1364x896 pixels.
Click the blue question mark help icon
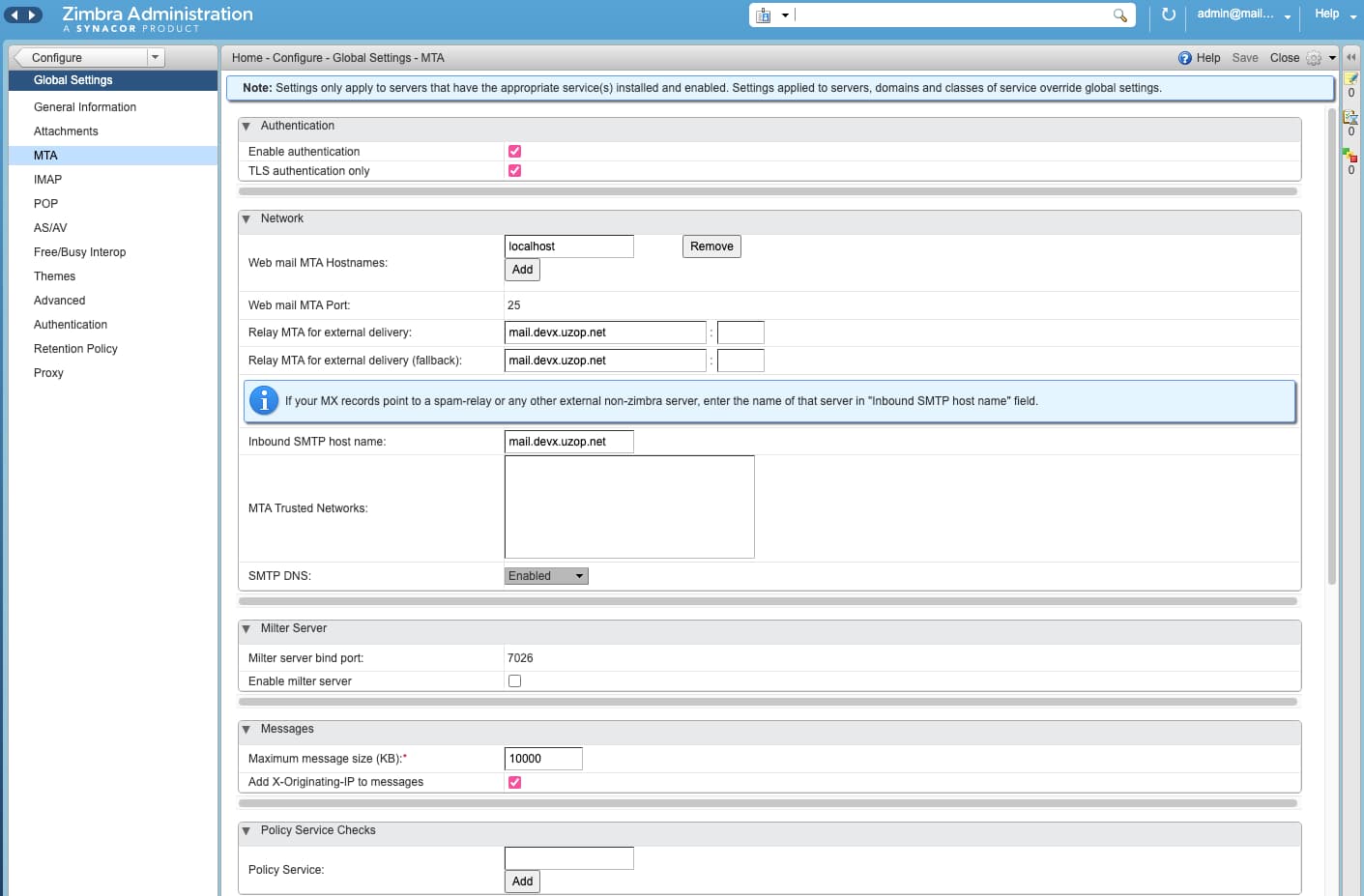pos(1185,58)
